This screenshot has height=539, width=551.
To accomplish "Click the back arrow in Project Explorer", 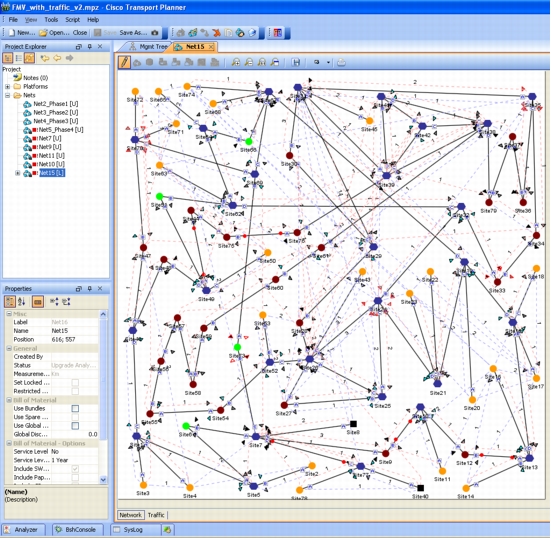I will 45,58.
